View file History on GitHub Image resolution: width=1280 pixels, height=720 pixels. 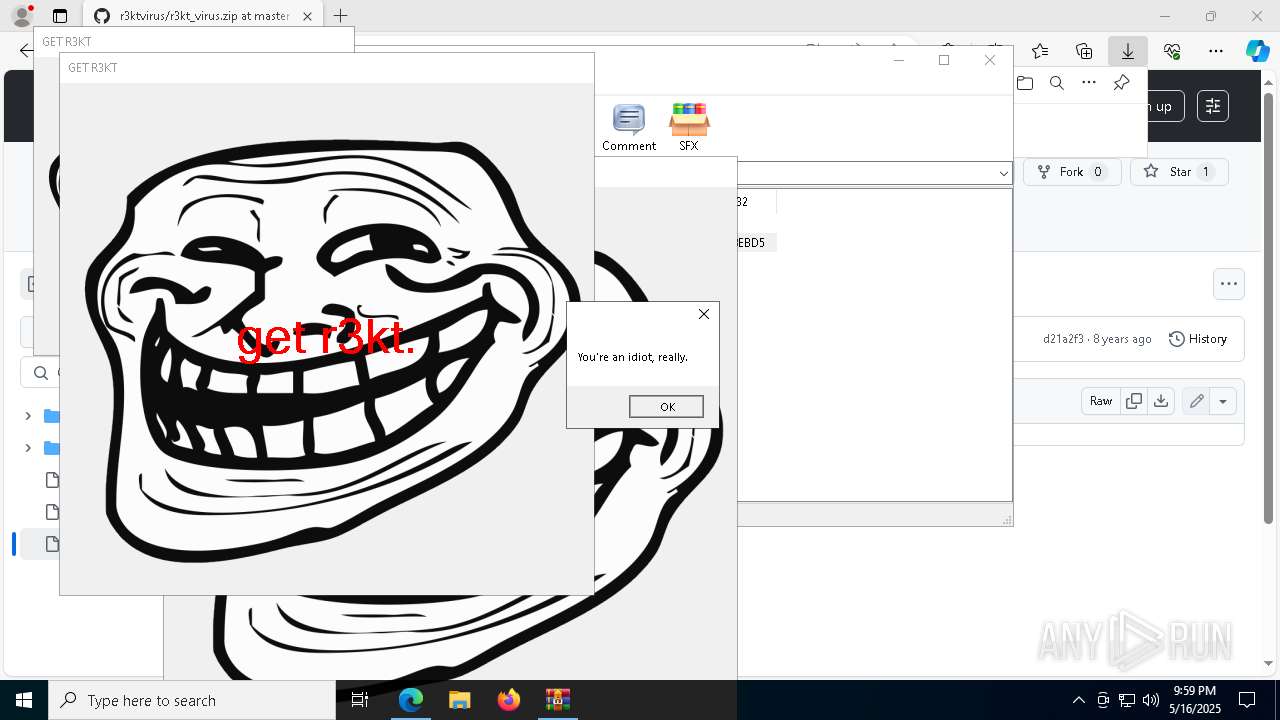(x=1198, y=339)
